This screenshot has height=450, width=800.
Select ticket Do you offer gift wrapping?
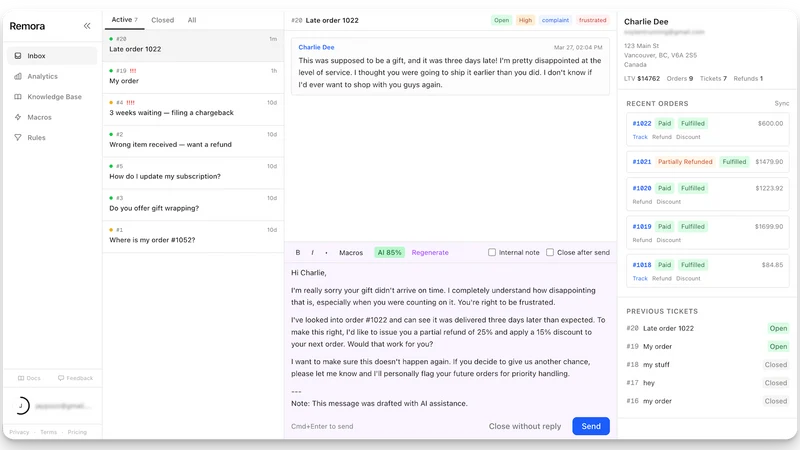coord(193,203)
